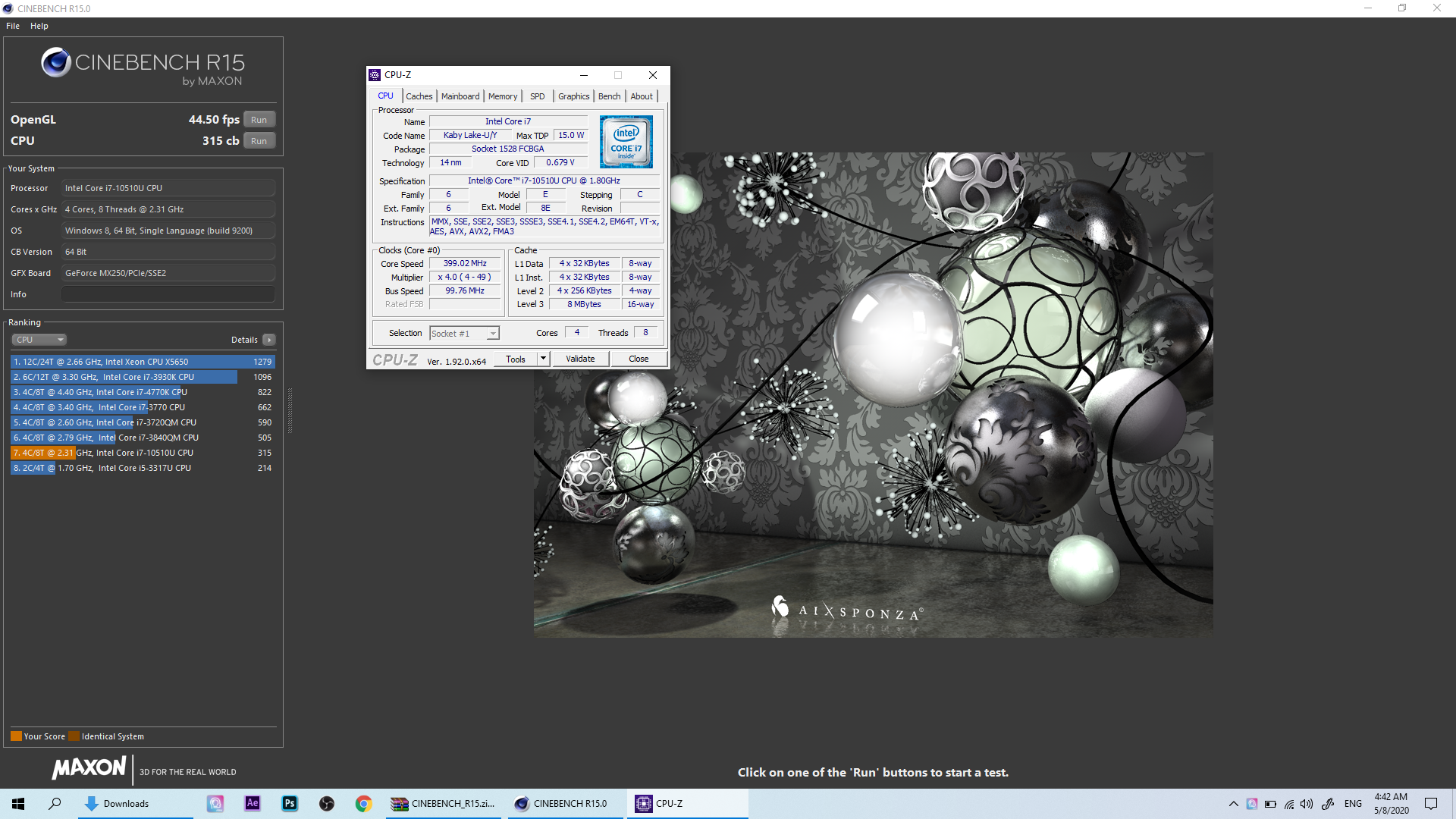1456x819 pixels.
Task: Open the Help menu in Cinebench
Action: coord(39,26)
